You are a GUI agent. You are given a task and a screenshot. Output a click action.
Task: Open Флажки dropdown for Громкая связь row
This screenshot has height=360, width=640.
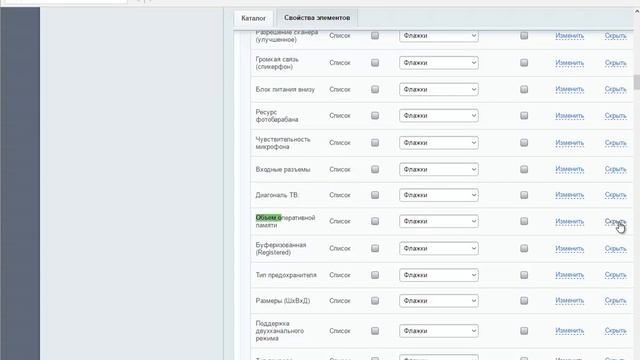click(439, 63)
